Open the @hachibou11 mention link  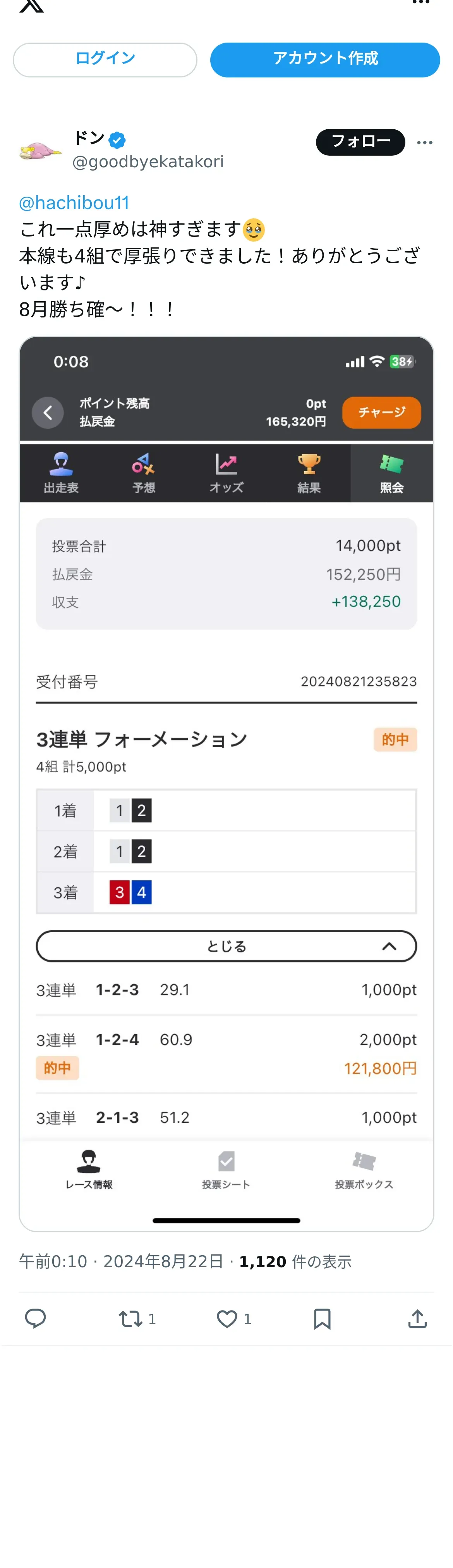(x=74, y=202)
